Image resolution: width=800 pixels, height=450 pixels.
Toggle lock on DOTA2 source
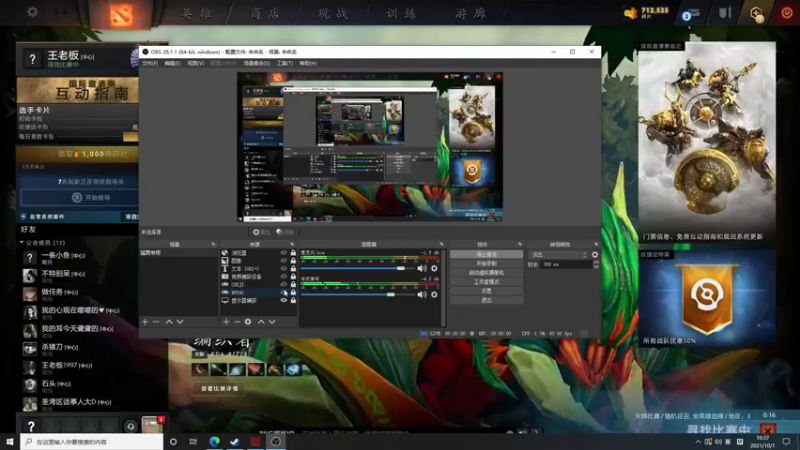click(293, 292)
